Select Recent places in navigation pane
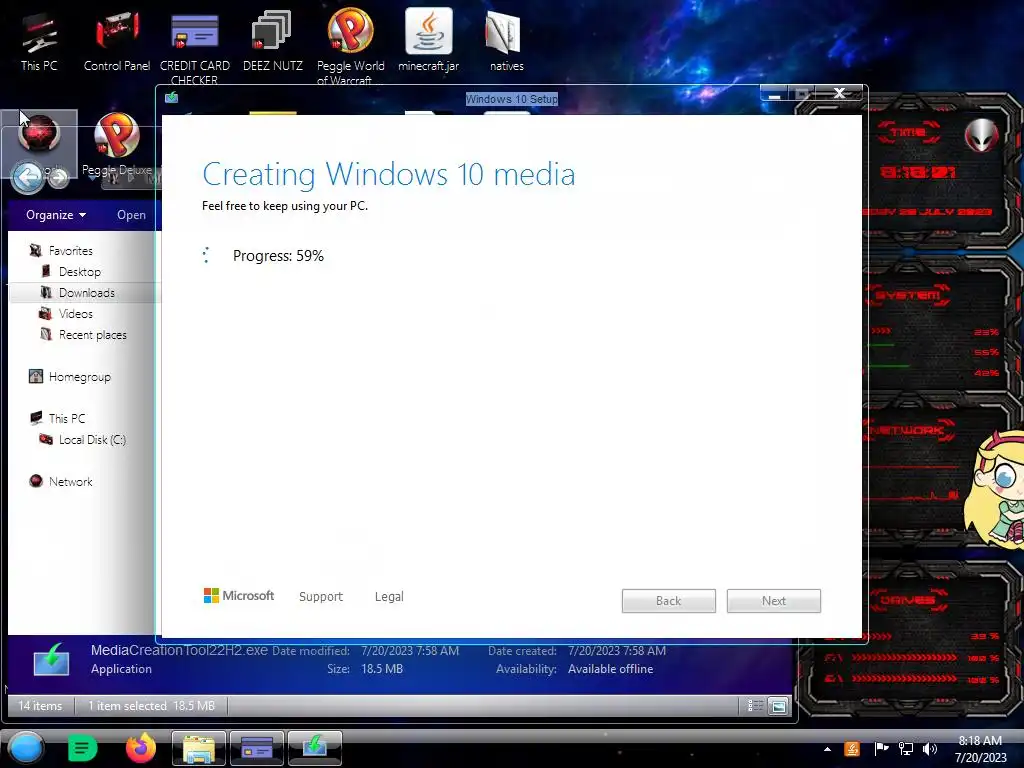The height and width of the screenshot is (768, 1024). click(93, 335)
